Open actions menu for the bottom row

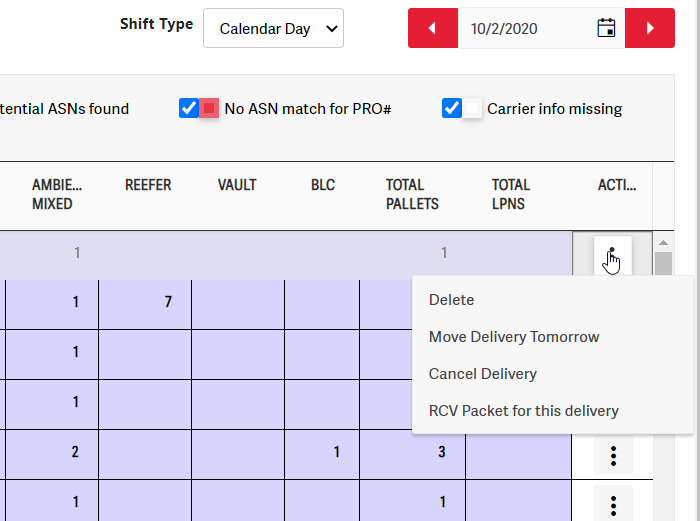(613, 503)
